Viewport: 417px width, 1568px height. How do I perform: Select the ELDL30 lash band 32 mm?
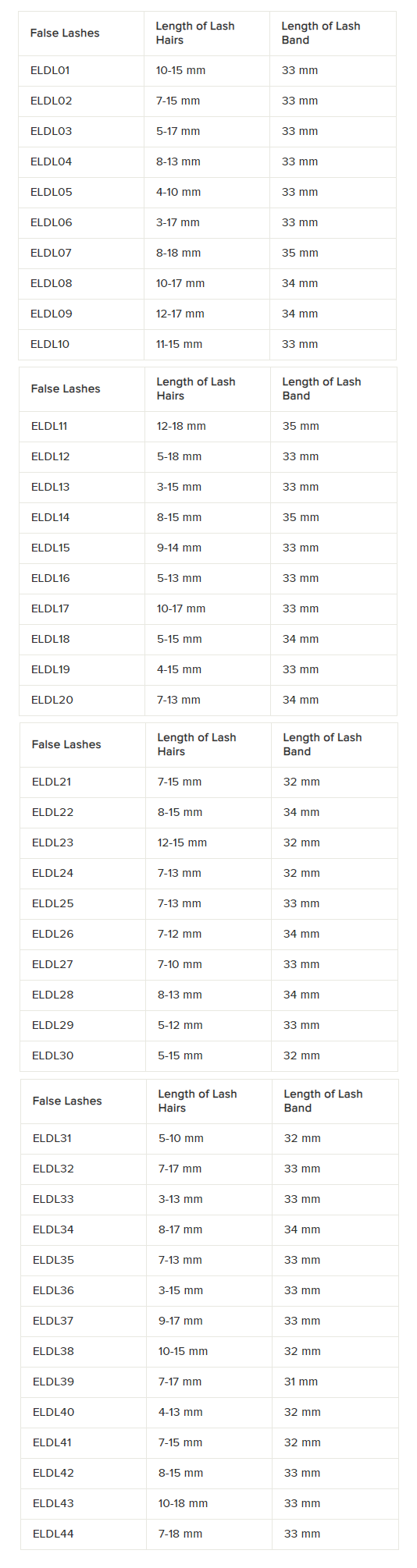[x=301, y=1055]
